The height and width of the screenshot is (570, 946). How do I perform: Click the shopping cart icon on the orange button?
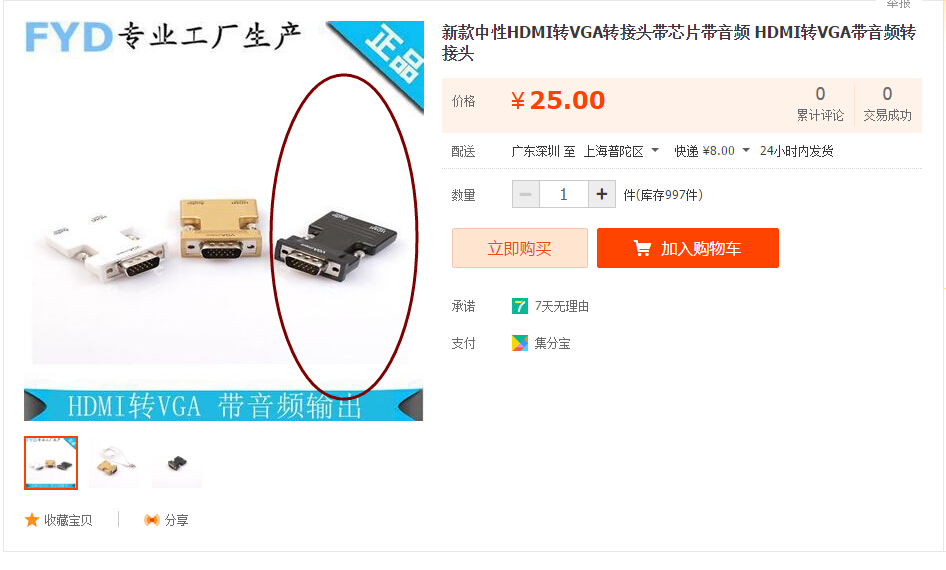pyautogui.click(x=642, y=248)
